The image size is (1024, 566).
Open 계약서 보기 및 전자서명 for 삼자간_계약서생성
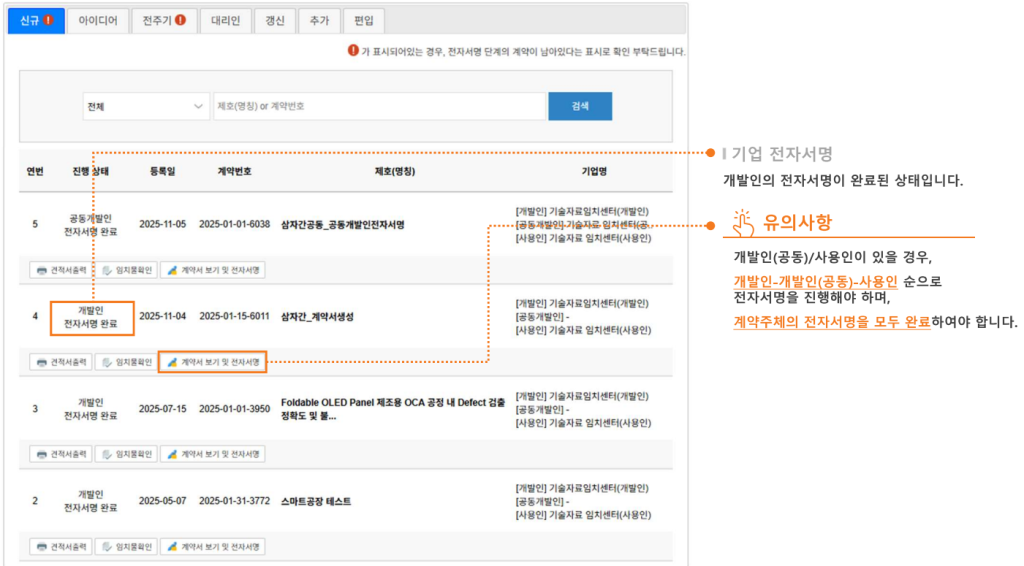[213, 362]
